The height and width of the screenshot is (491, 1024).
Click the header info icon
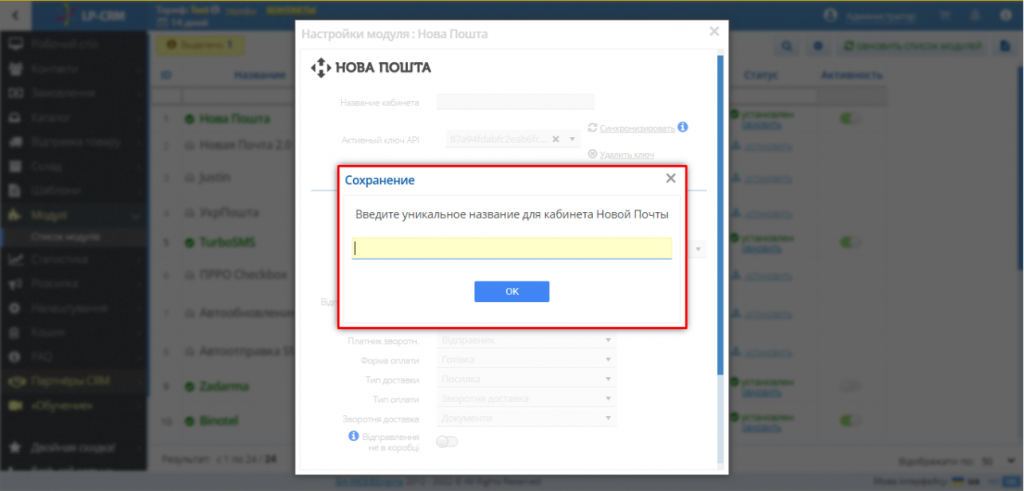tap(1006, 15)
